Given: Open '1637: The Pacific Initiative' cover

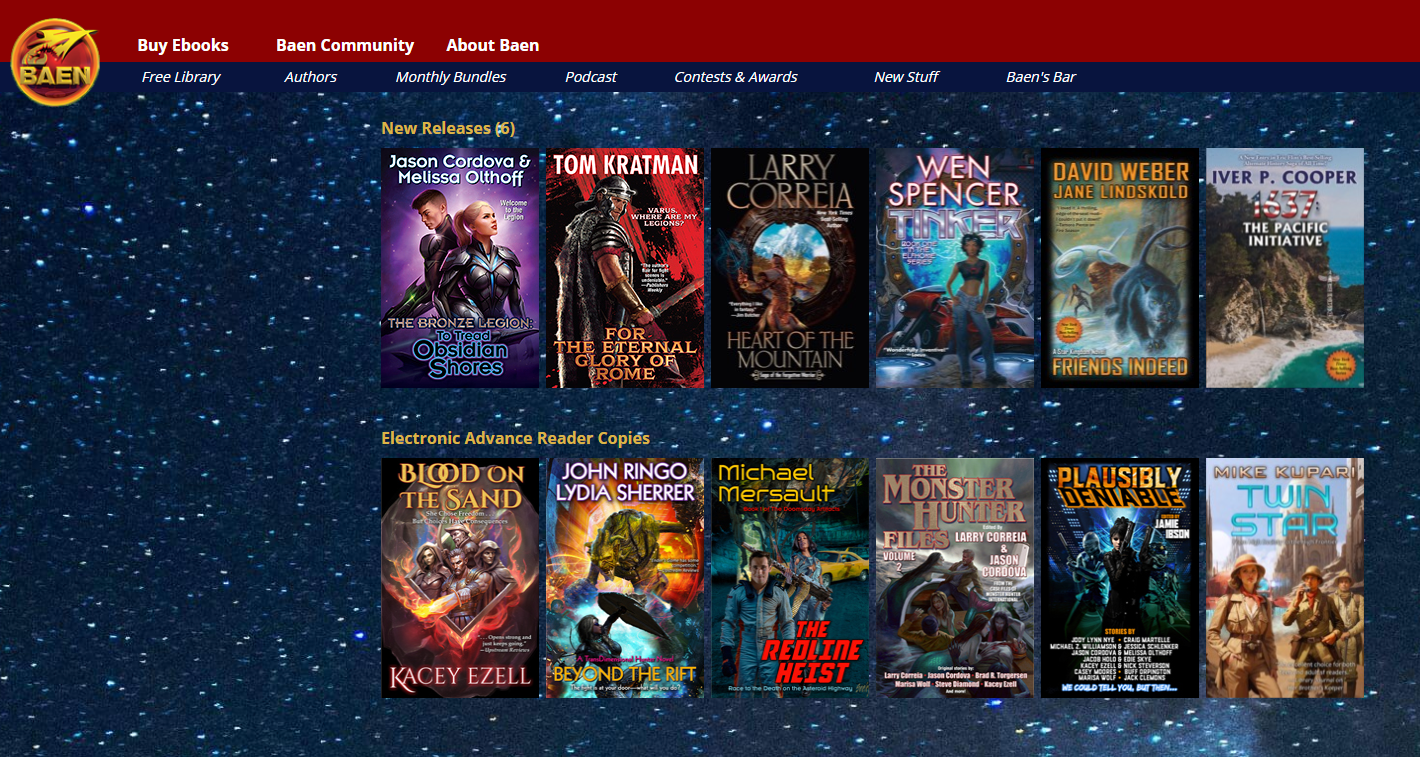Looking at the screenshot, I should (x=1284, y=267).
